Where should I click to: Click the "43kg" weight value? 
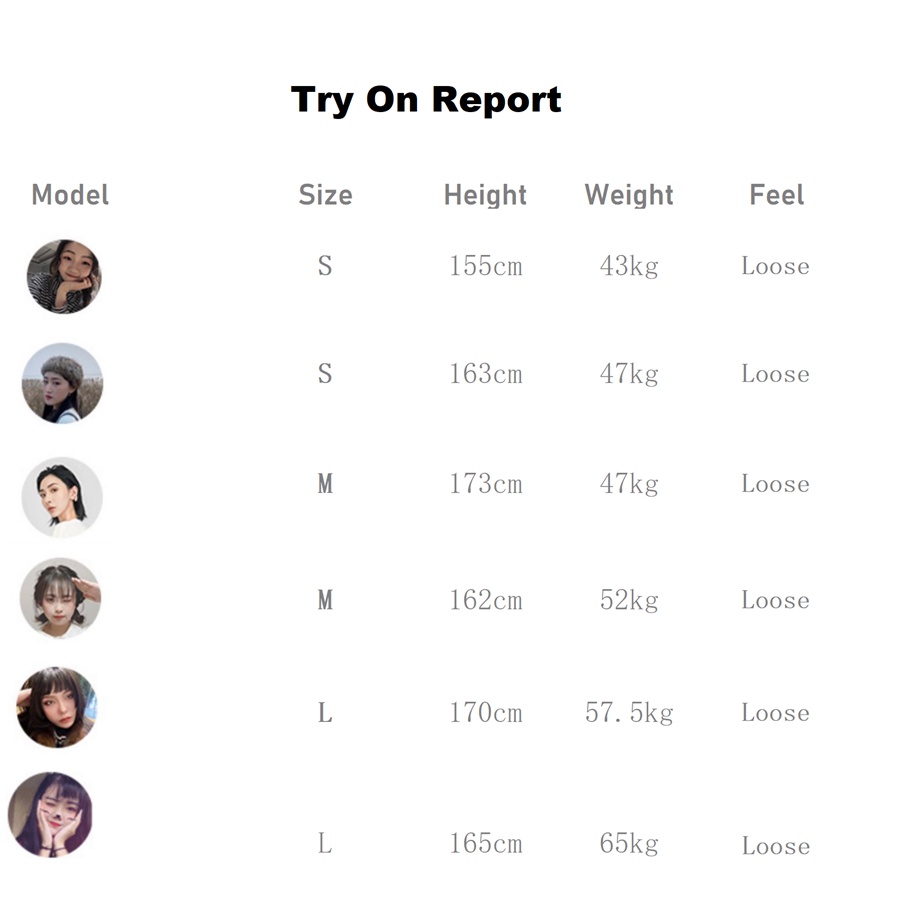point(629,266)
